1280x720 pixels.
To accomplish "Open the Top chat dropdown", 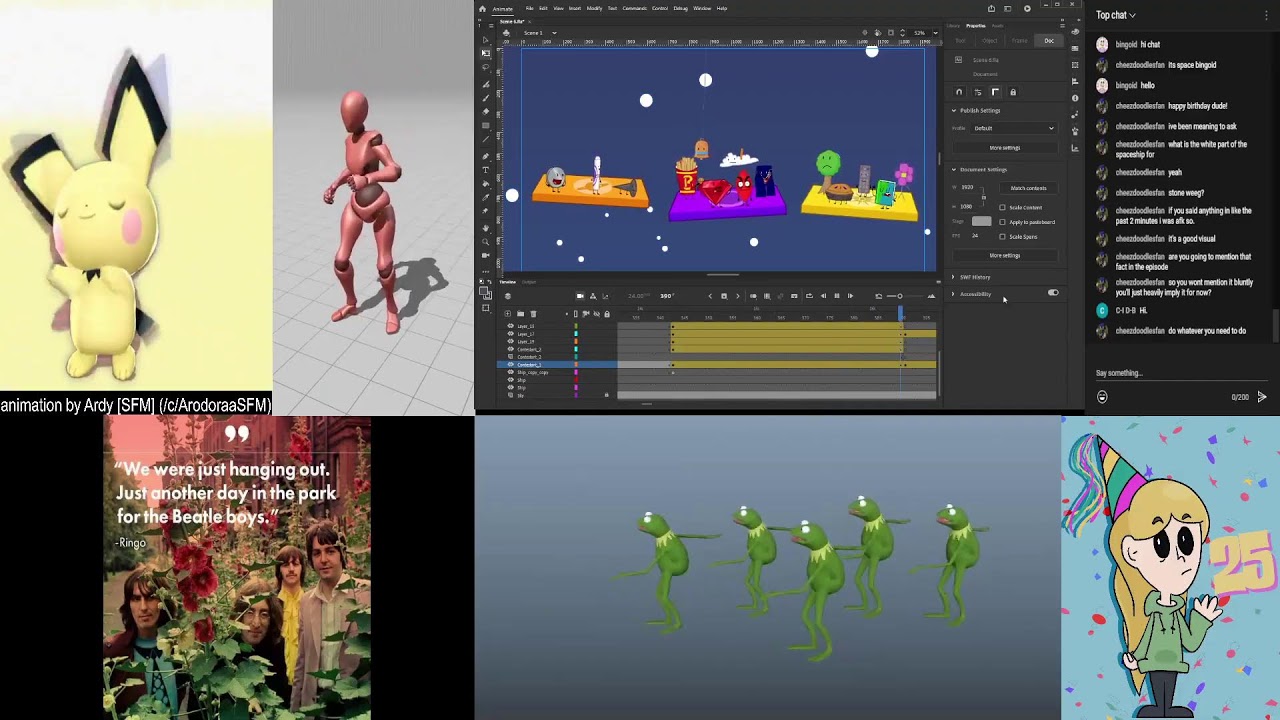I will coord(1116,15).
